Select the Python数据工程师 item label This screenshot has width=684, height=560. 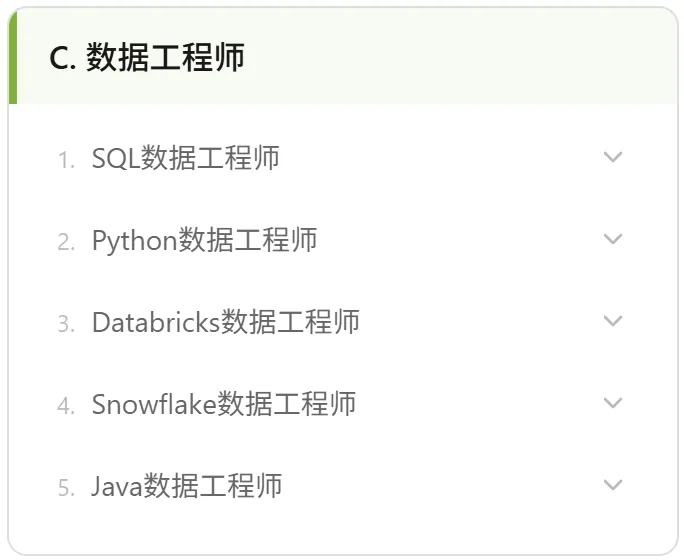204,240
